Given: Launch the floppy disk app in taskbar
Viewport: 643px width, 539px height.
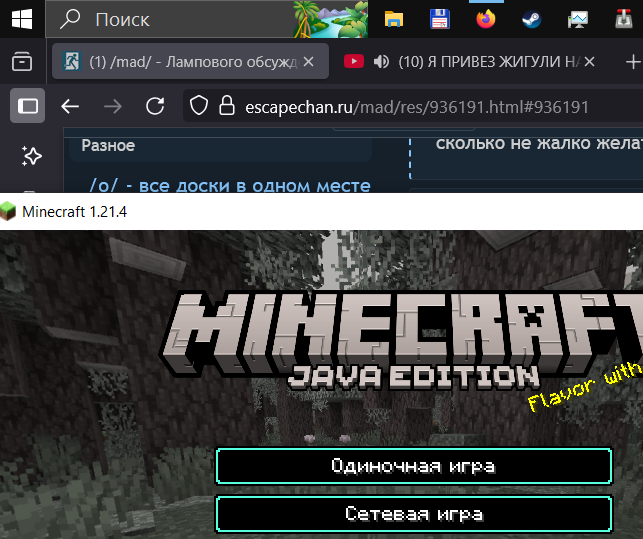Looking at the screenshot, I should (x=440, y=19).
